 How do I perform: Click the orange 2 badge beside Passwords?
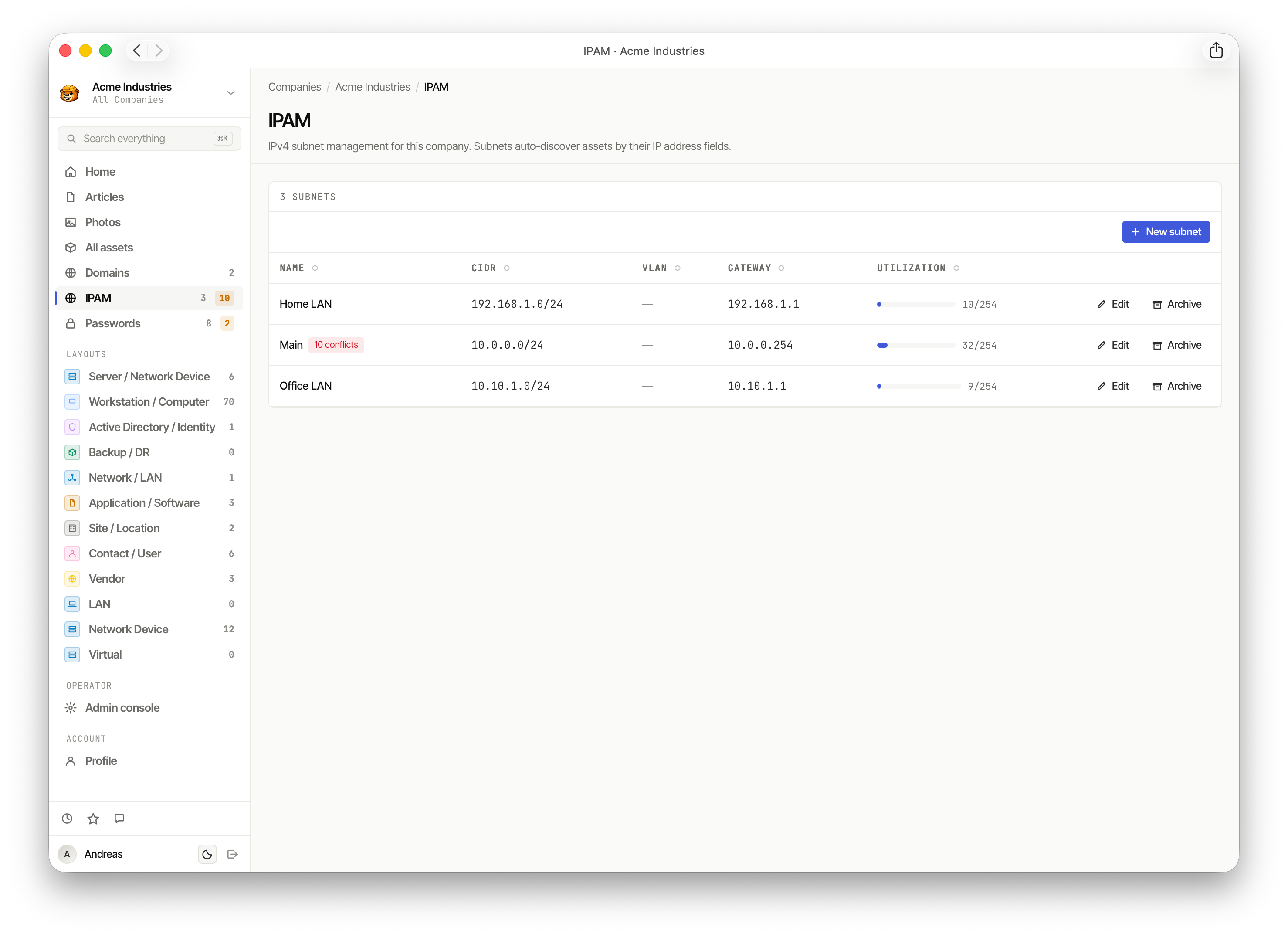[x=227, y=323]
